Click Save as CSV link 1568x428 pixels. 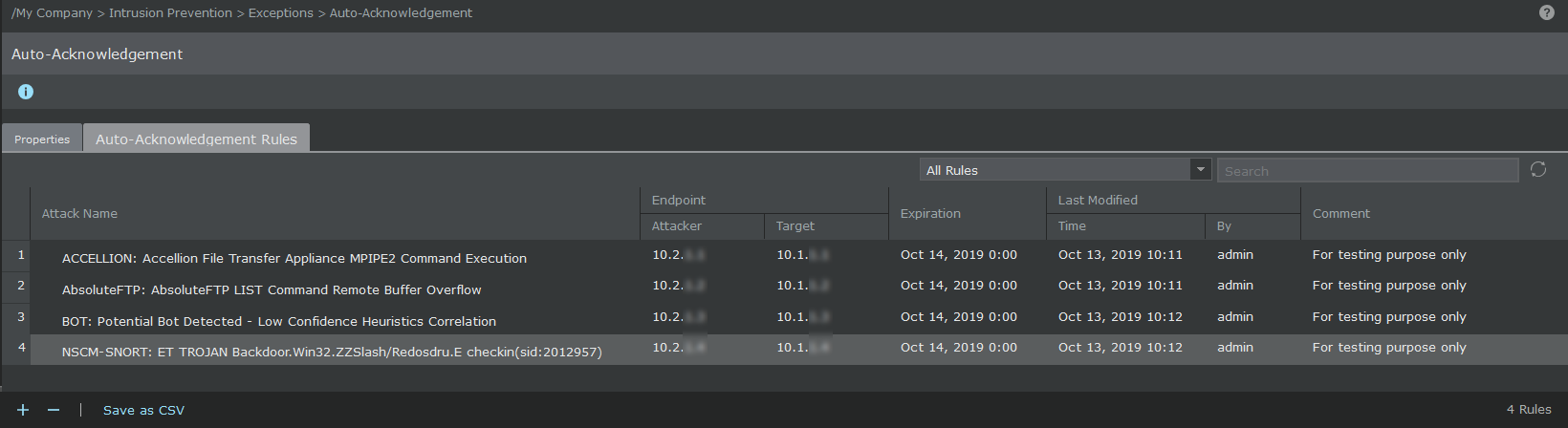143,410
